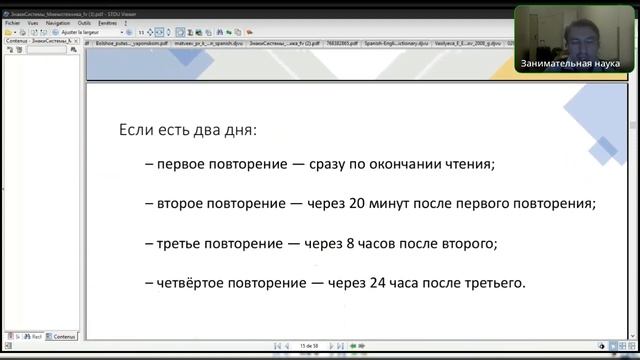The width and height of the screenshot is (640, 360).
Task: Open the '?' help menu
Action: (x=125, y=23)
